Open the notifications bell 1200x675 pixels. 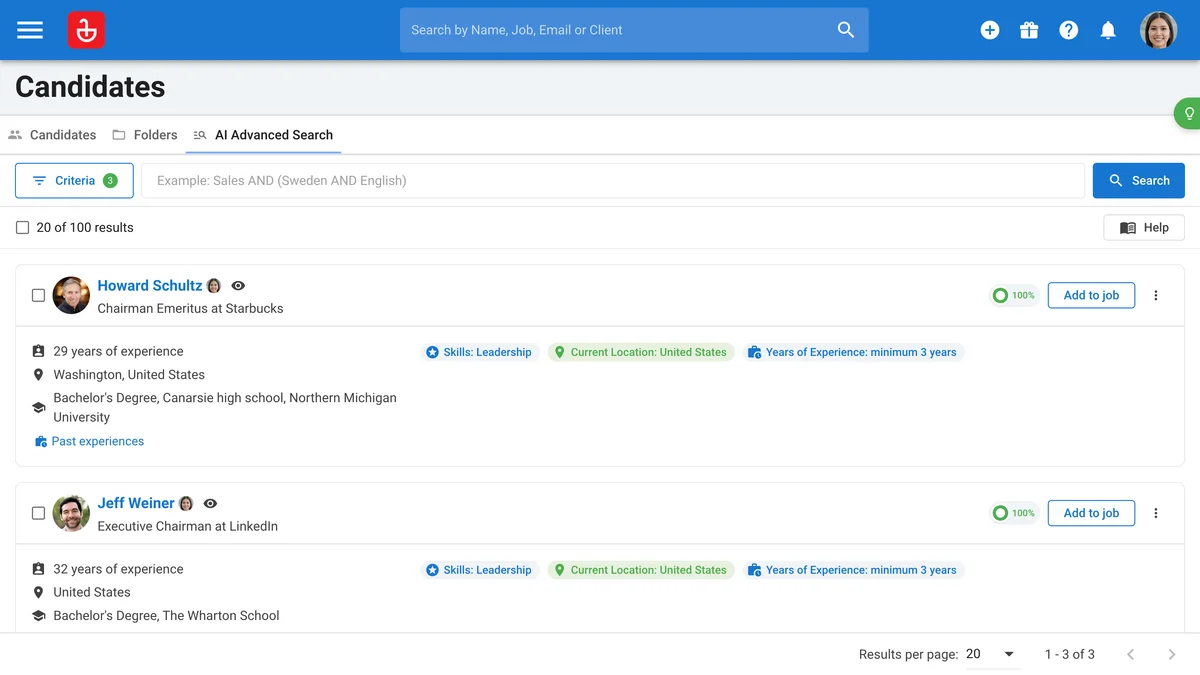(1108, 29)
